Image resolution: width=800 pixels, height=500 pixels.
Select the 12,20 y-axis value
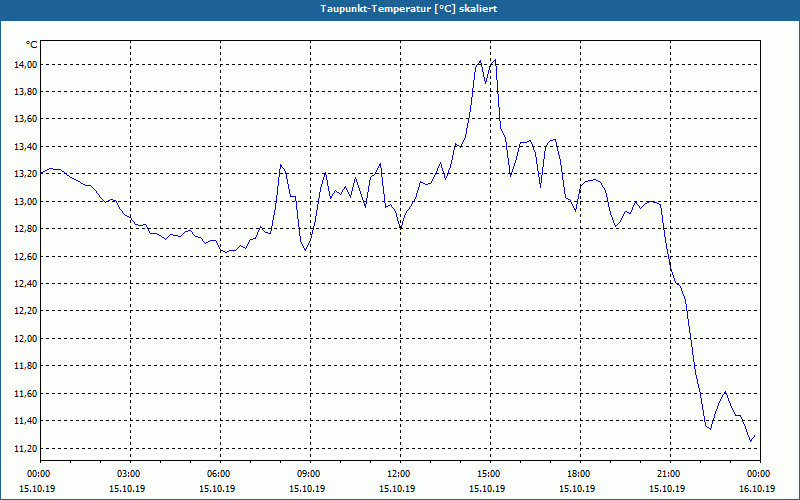(25, 311)
